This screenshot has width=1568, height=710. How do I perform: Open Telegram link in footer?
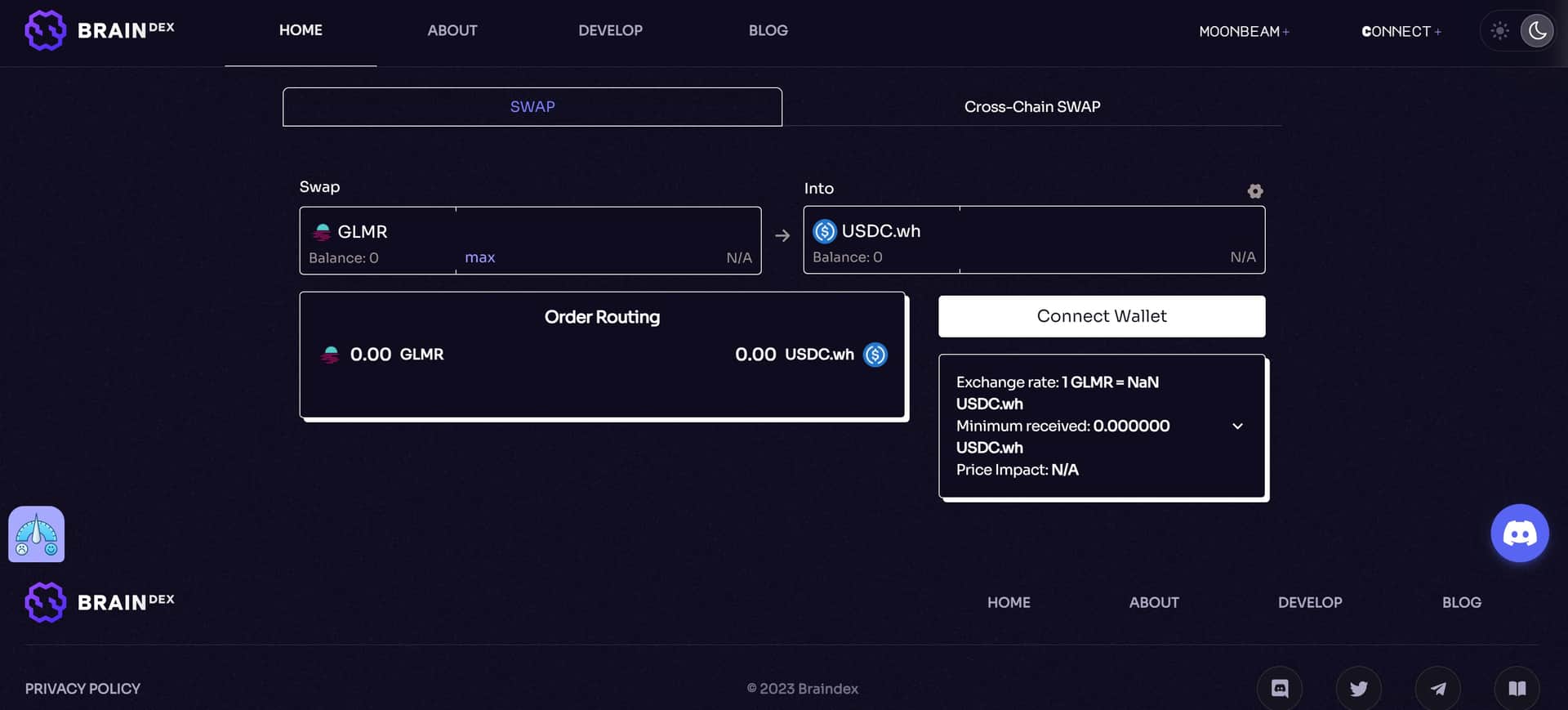[x=1437, y=689]
